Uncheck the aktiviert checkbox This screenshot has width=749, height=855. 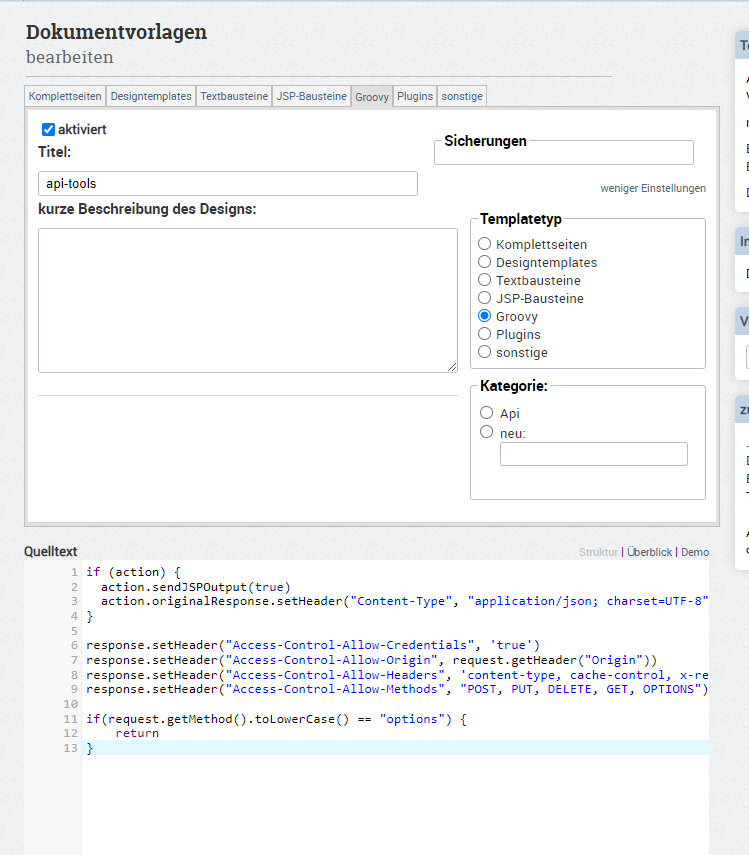point(48,130)
